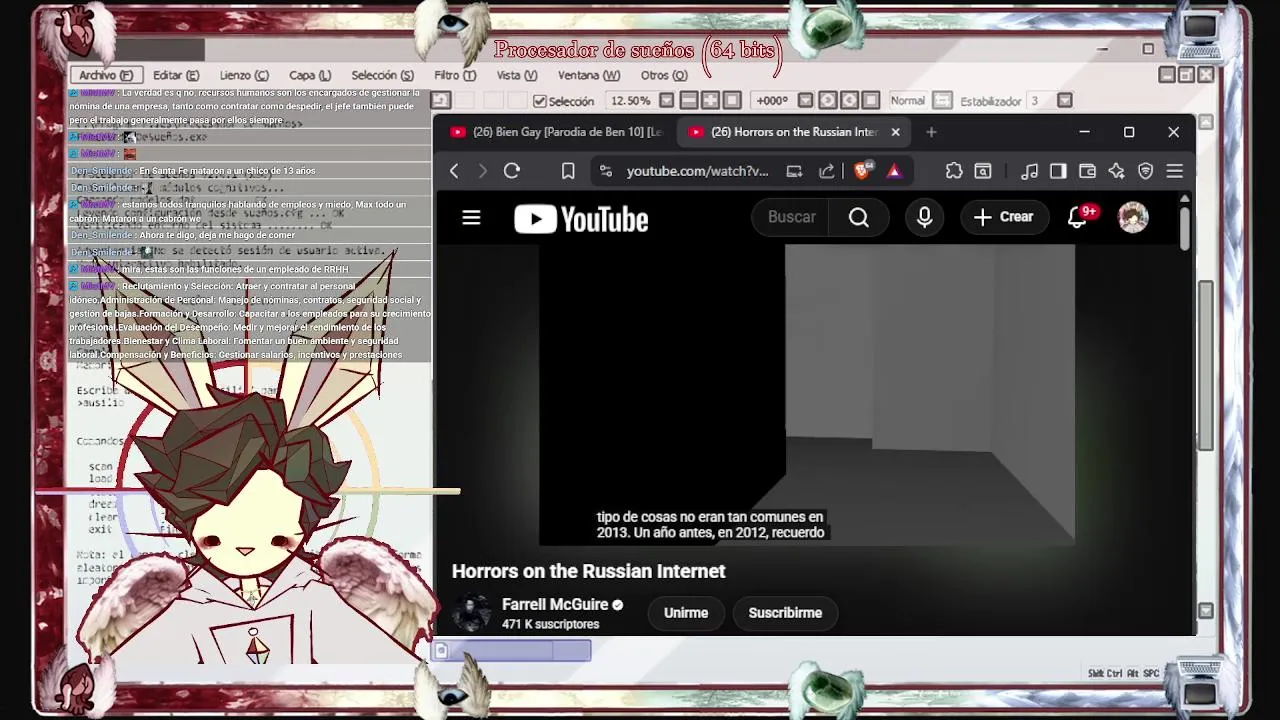
Task: Open Farrell McGuire channel avatar
Action: (x=471, y=613)
